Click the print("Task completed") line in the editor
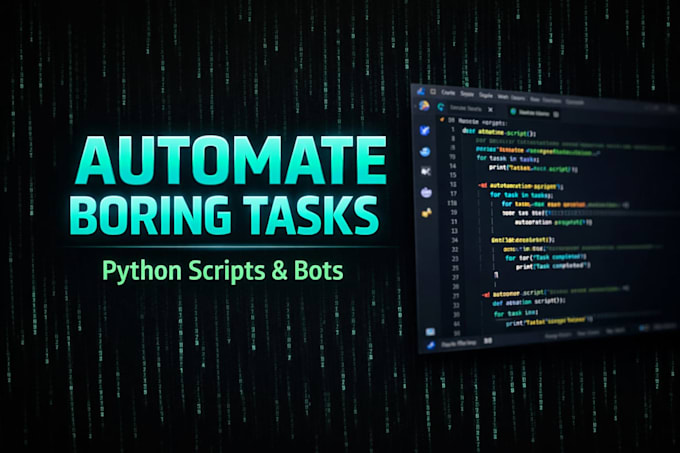Screen dimensions: 680x453 tap(553, 266)
